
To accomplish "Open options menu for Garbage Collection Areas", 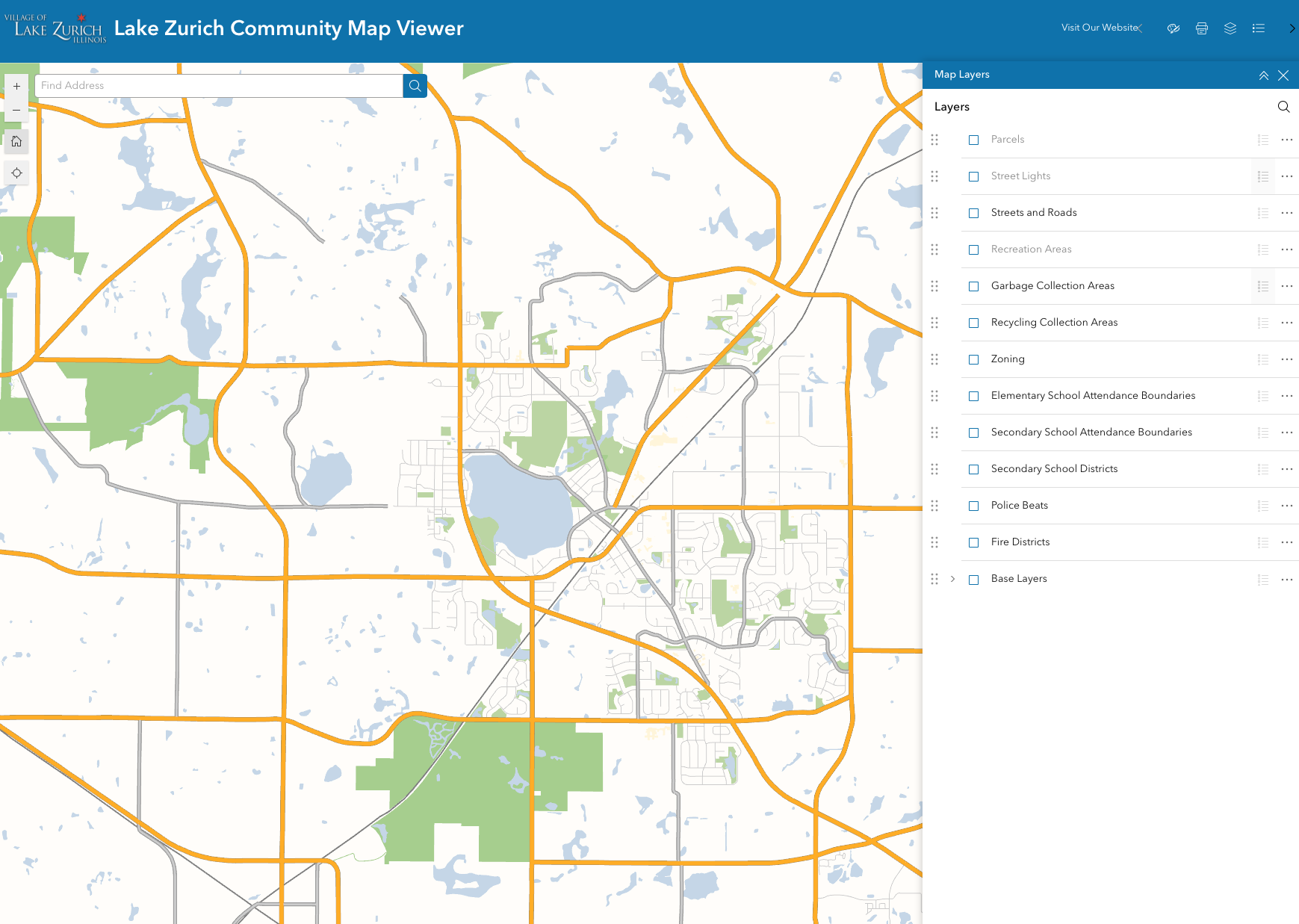I will coord(1287,286).
